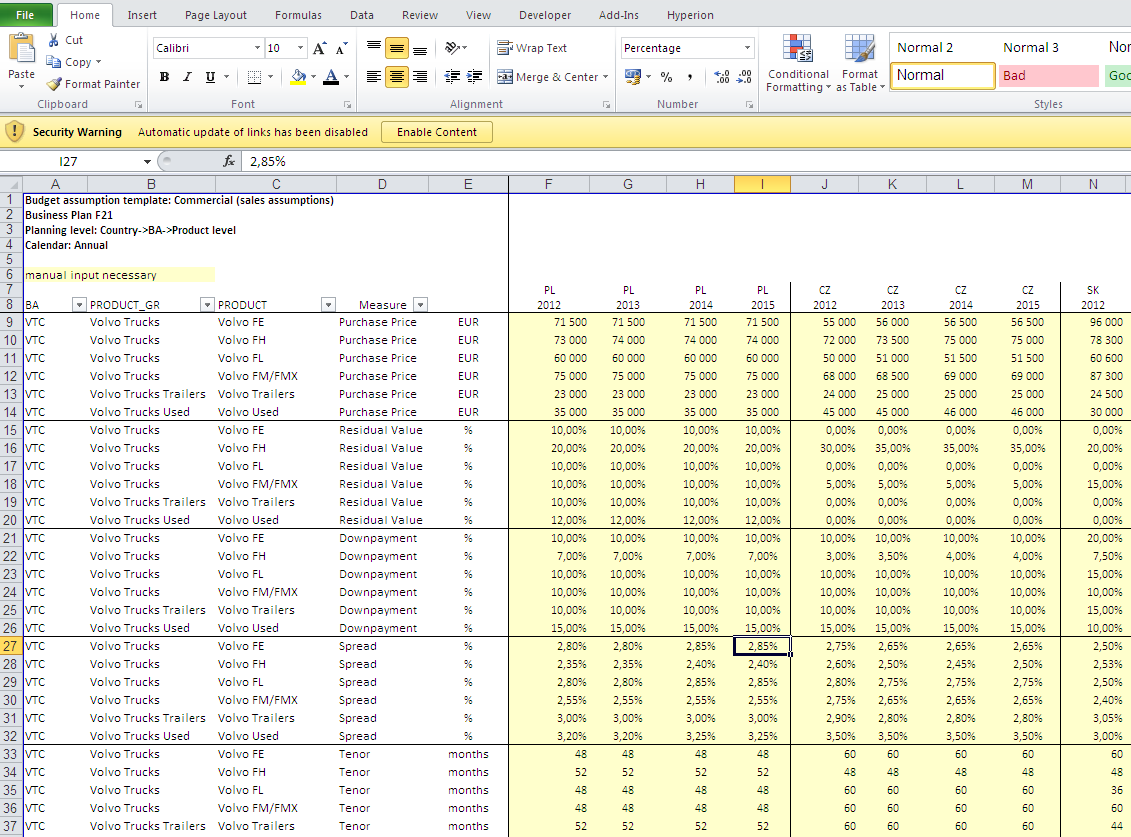Apply the Normal cell style
The image size is (1131, 837).
942,76
